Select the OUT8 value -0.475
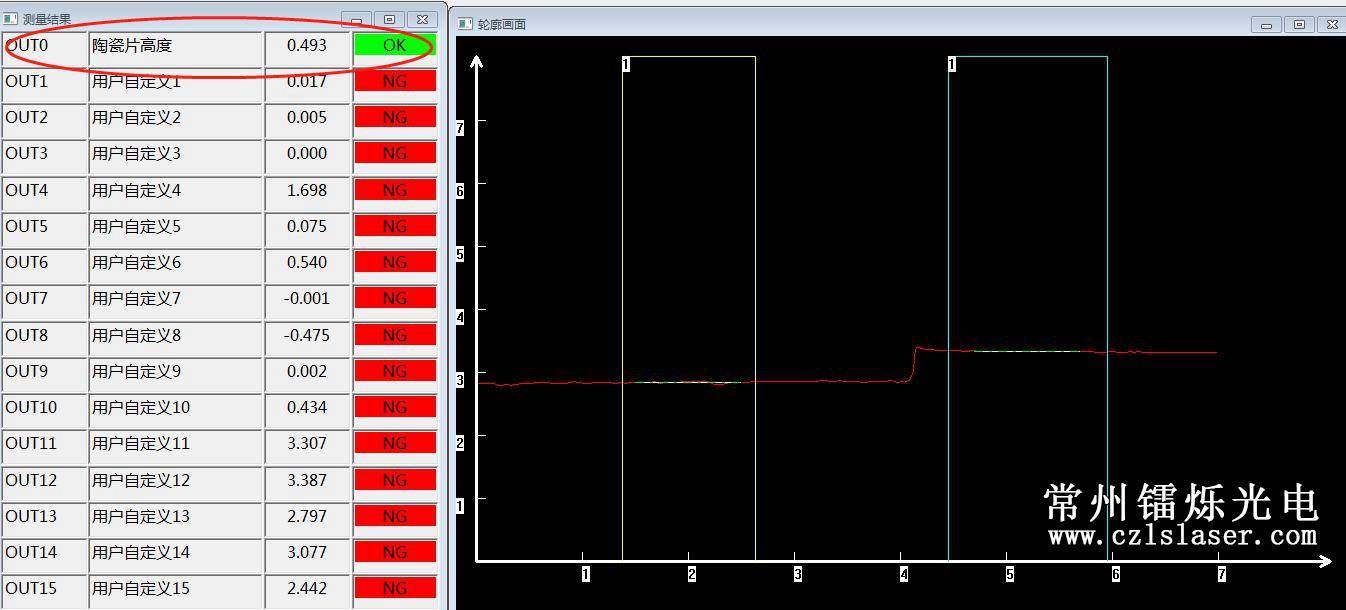This screenshot has height=610, width=1346. (307, 335)
